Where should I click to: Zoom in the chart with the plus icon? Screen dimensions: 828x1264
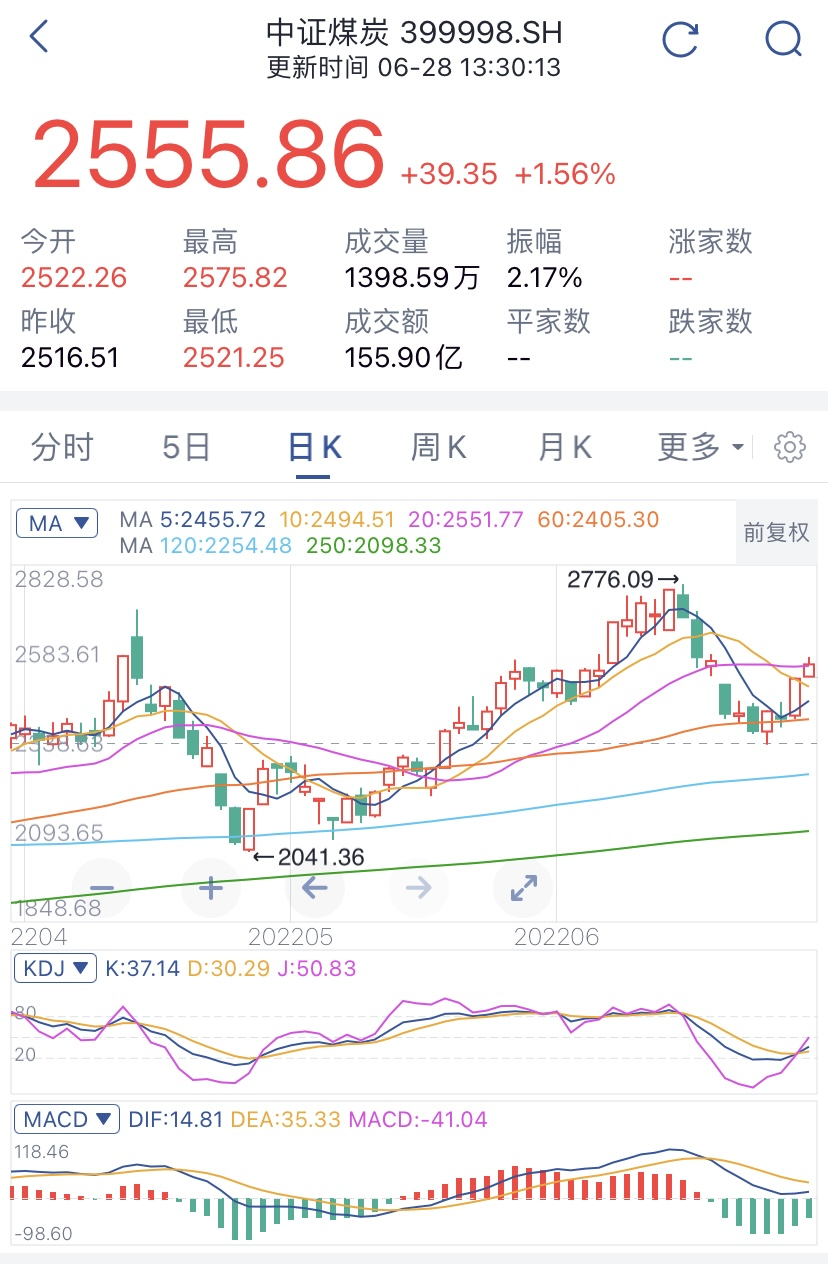click(210, 887)
